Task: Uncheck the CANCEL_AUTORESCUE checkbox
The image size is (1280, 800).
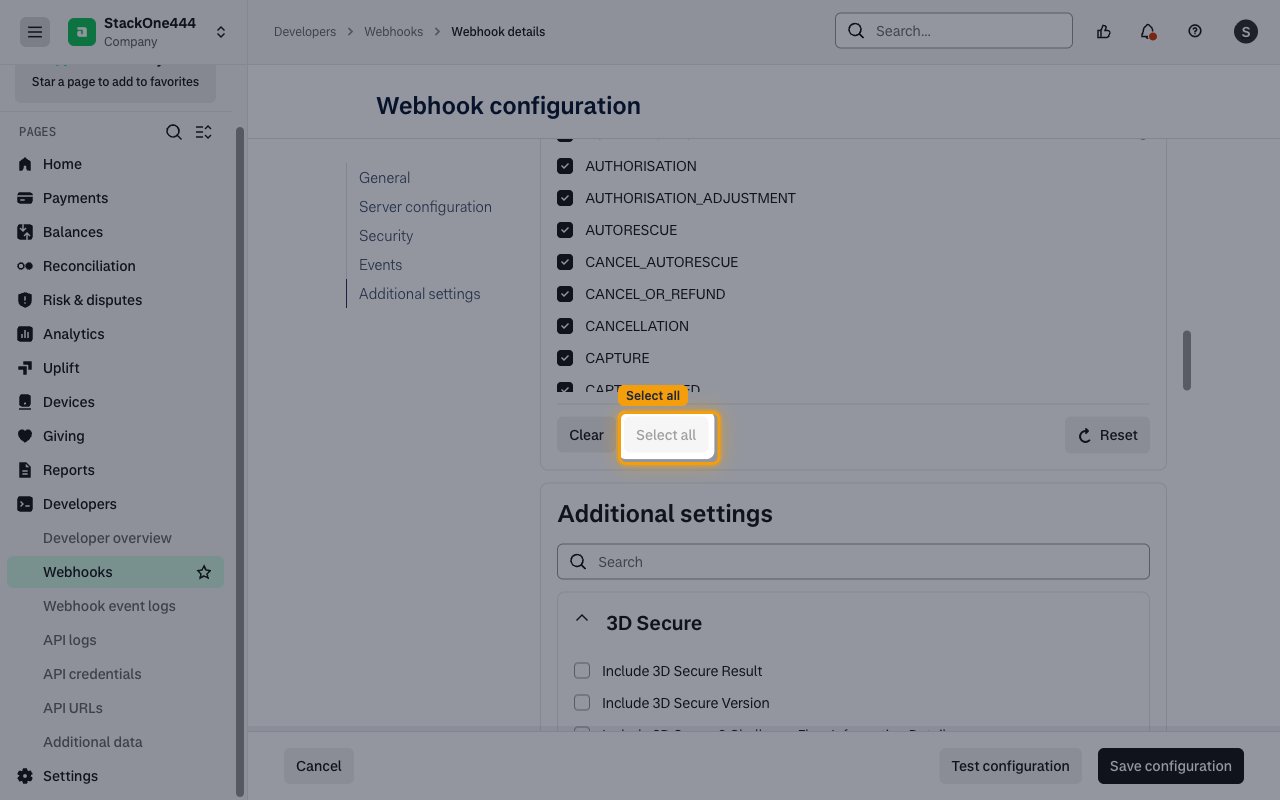Action: point(565,262)
